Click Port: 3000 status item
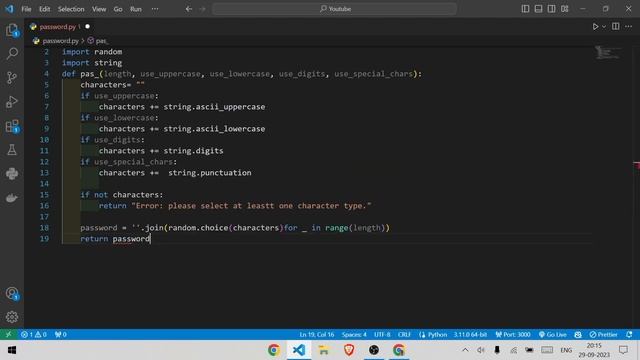 click(513, 334)
